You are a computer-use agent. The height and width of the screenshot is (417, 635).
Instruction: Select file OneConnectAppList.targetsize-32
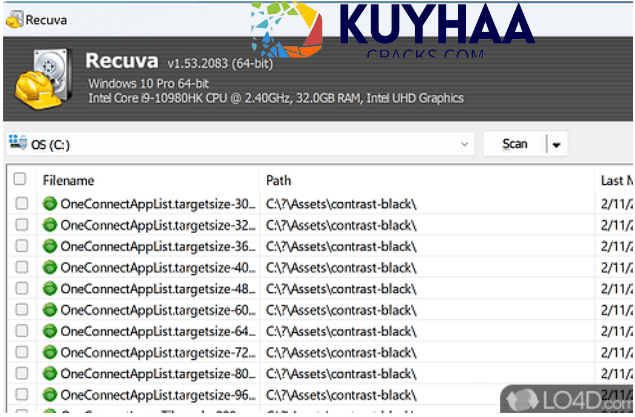tap(158, 225)
